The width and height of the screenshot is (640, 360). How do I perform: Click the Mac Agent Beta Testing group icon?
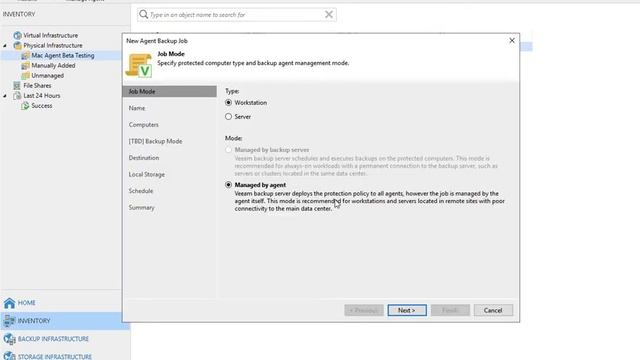tap(25, 56)
